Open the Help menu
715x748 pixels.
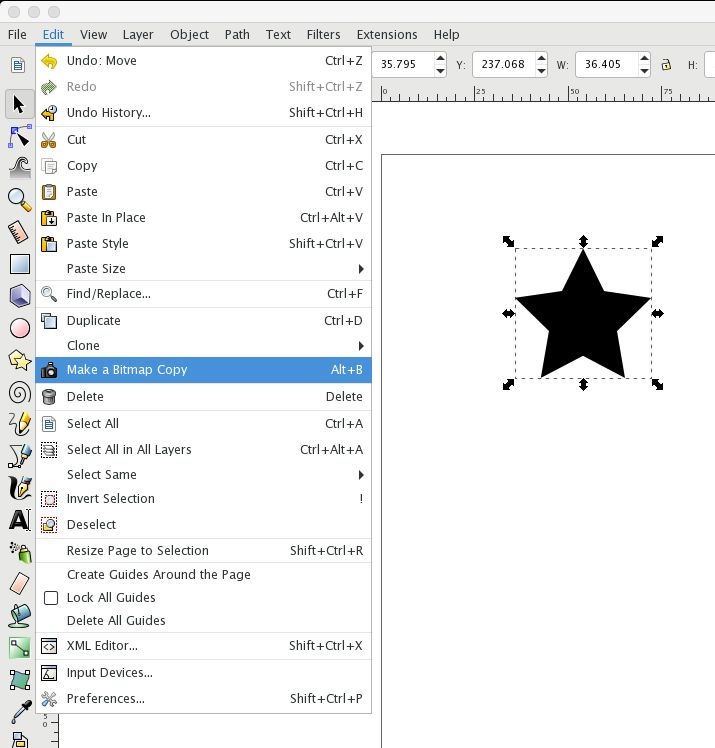[x=446, y=34]
